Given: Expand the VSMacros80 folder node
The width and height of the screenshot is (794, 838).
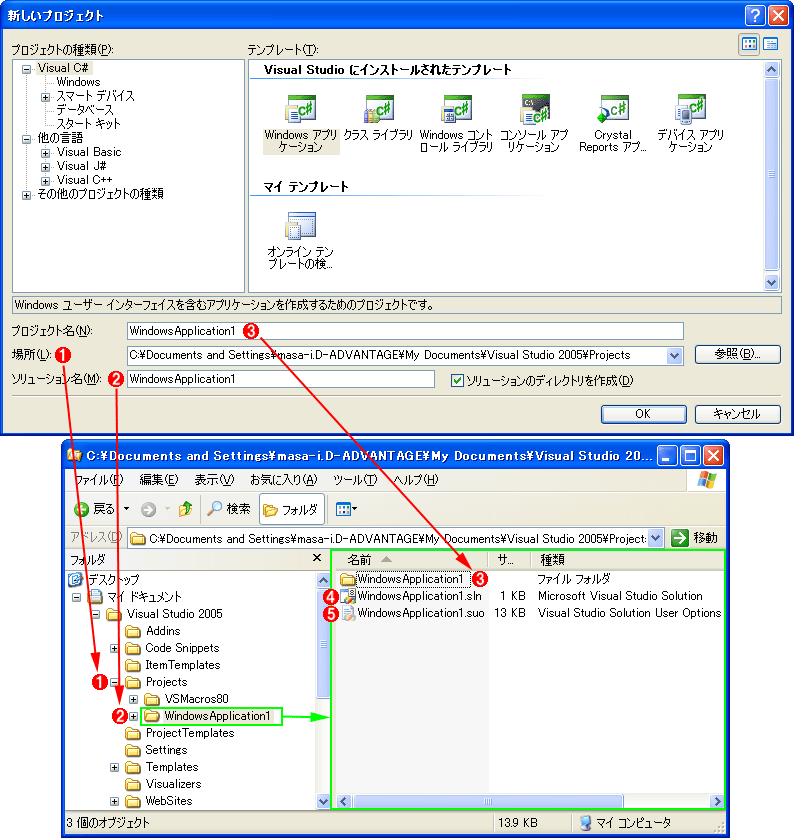Looking at the screenshot, I should (x=134, y=699).
